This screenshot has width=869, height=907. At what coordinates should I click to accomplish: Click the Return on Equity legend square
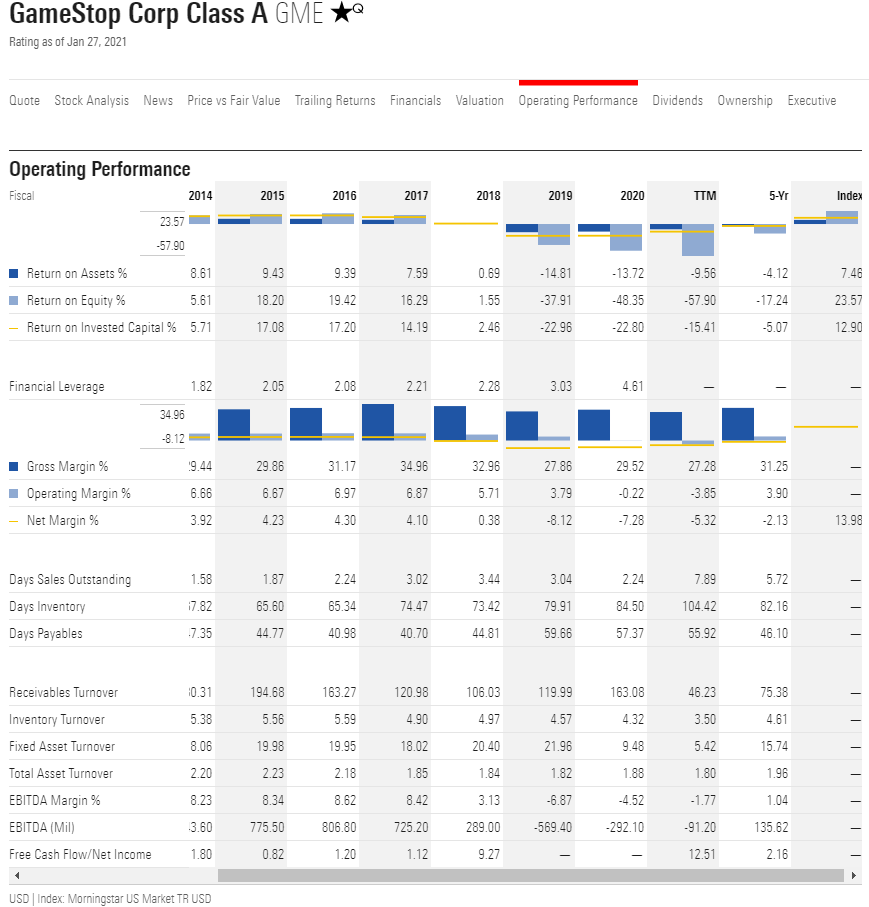point(14,300)
